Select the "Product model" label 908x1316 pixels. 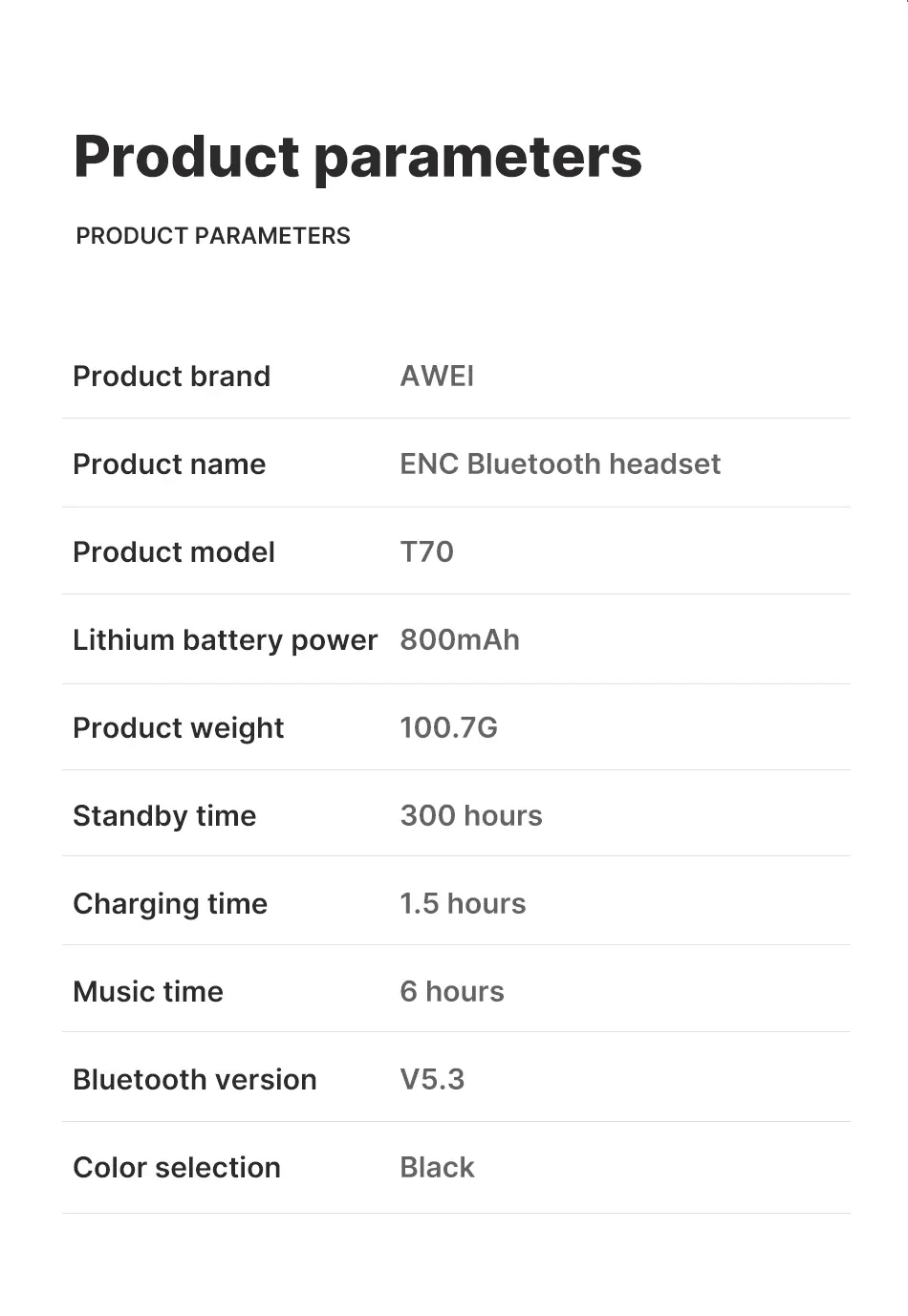pos(174,552)
